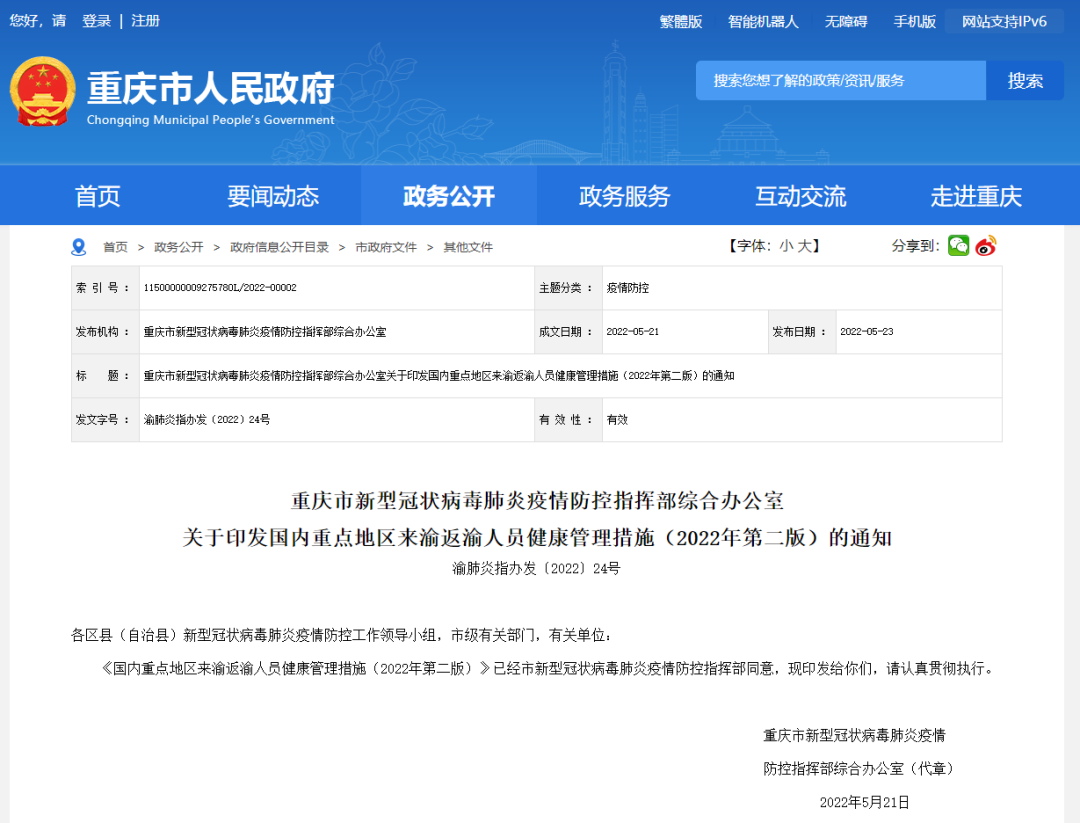Click the national emblem logo
This screenshot has height=823, width=1080.
(43, 92)
